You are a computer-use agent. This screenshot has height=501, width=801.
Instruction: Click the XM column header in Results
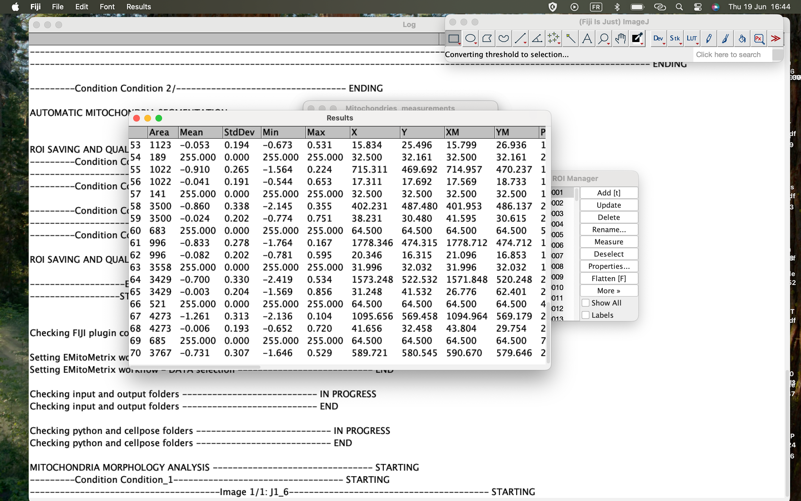pos(469,132)
